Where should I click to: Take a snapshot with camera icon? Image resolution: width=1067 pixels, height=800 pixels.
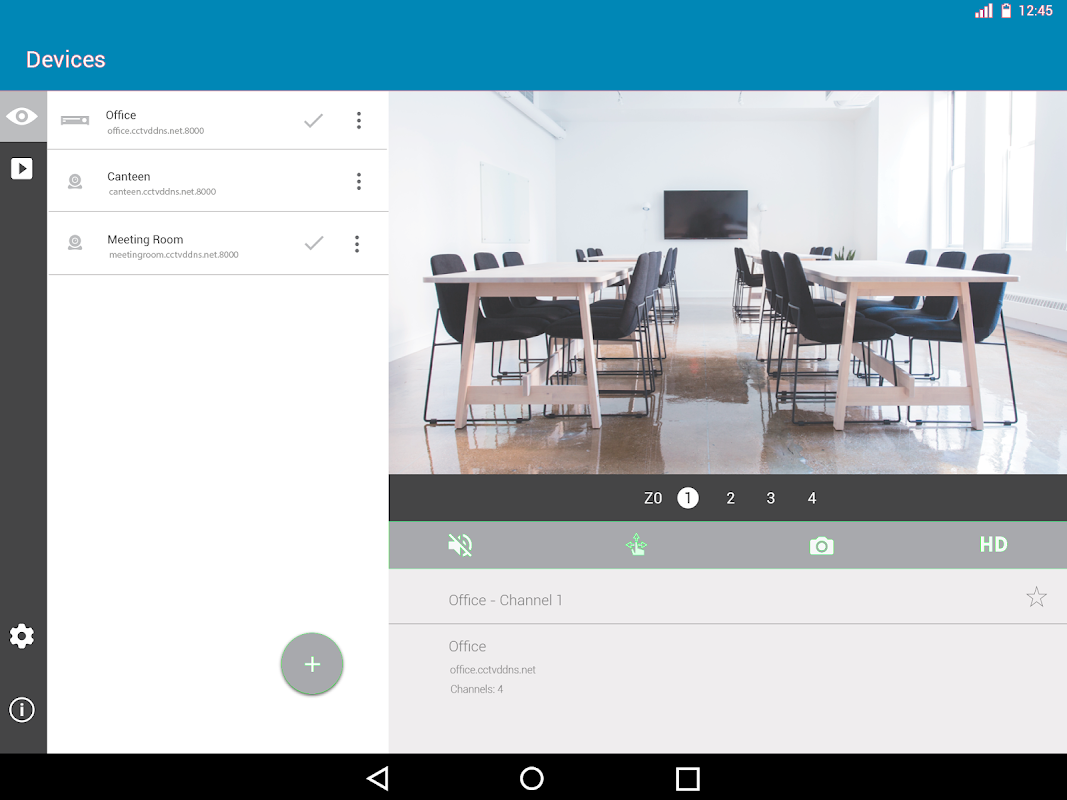click(821, 546)
